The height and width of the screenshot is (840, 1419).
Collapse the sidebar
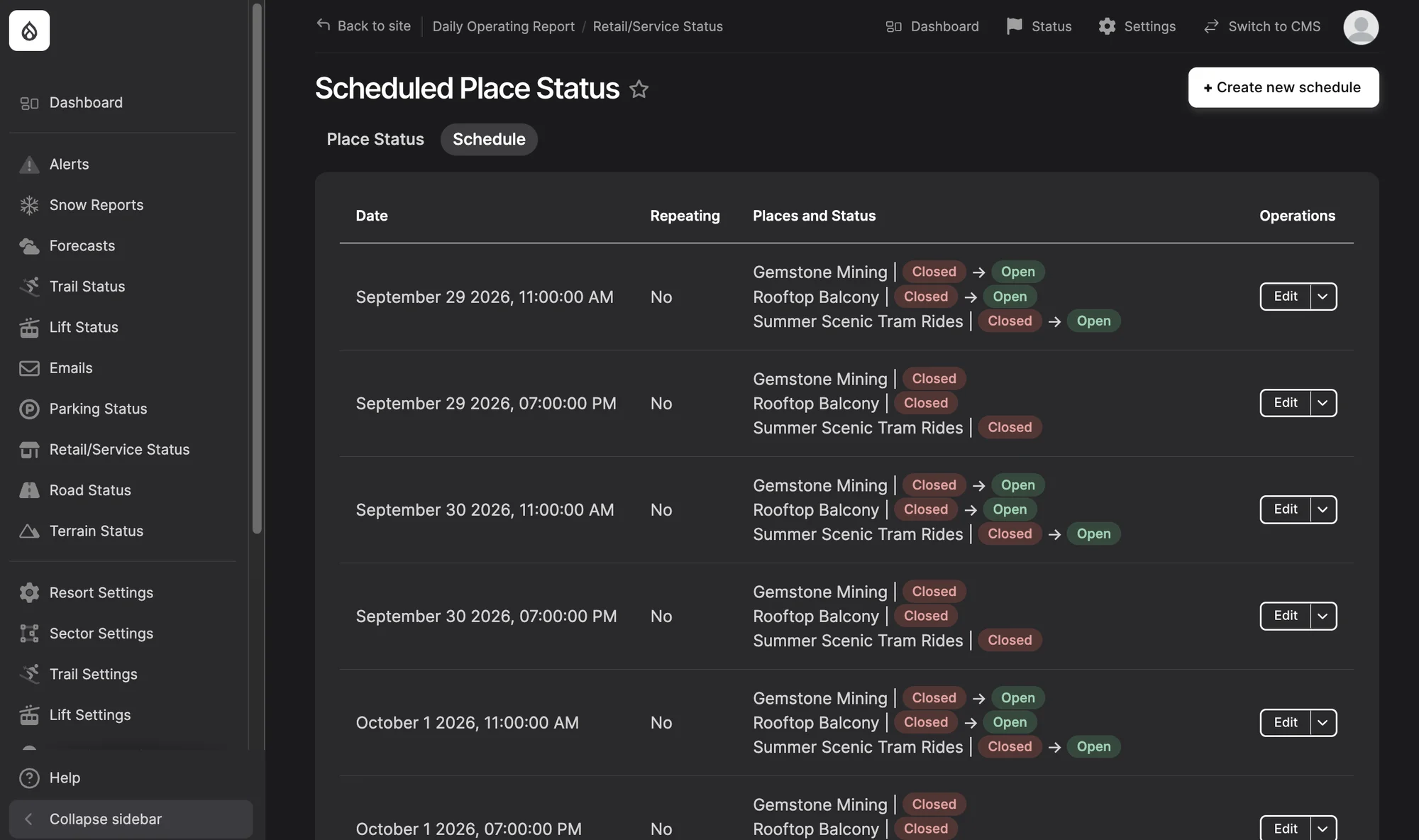tap(131, 819)
